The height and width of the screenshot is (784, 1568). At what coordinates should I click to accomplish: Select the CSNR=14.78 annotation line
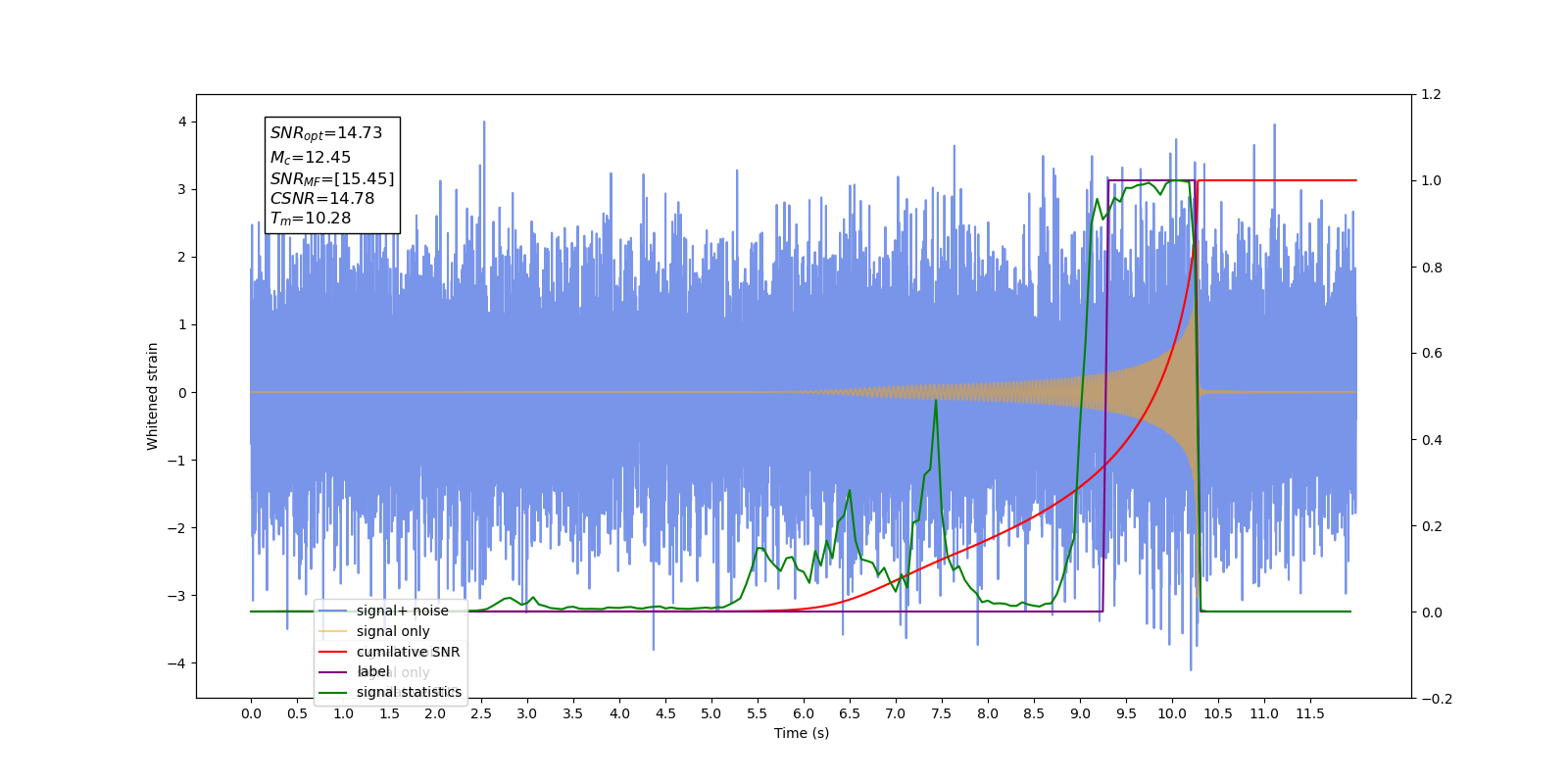pyautogui.click(x=322, y=198)
